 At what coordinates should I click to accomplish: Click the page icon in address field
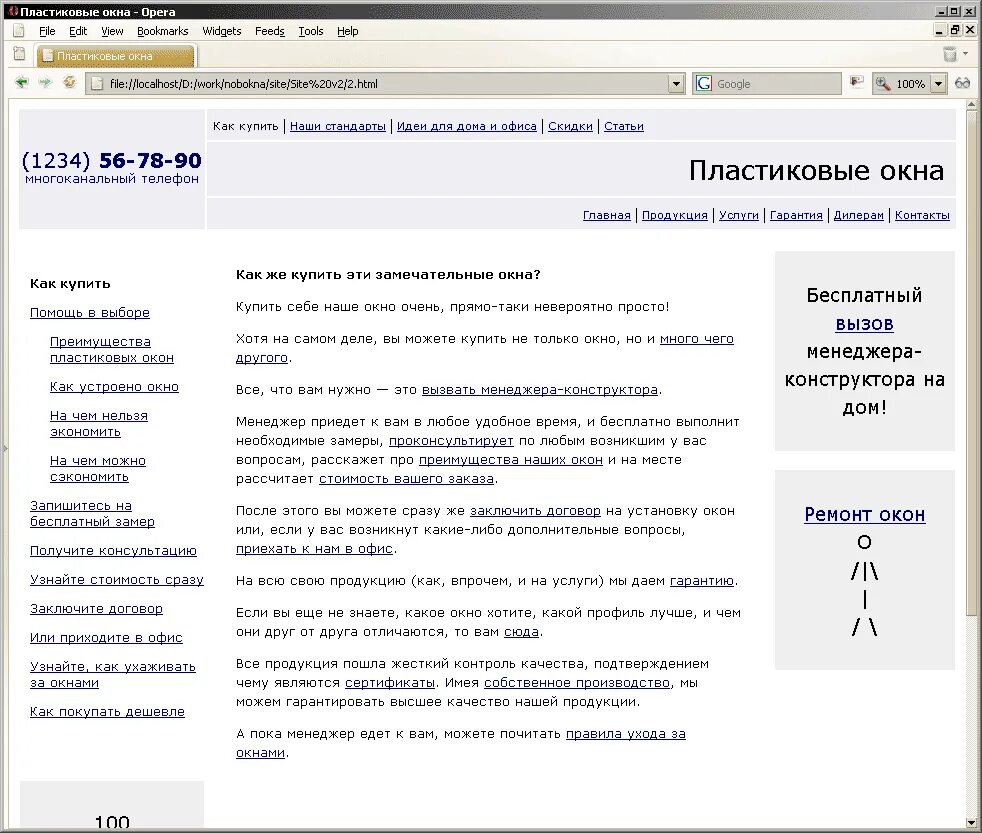[x=97, y=83]
